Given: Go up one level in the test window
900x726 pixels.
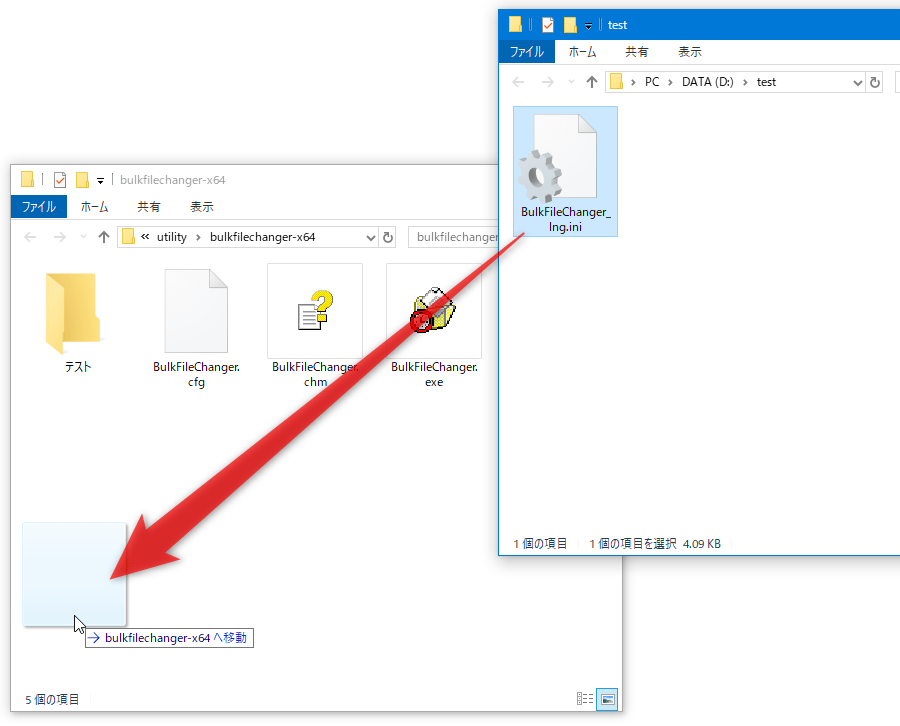Looking at the screenshot, I should click(x=592, y=82).
